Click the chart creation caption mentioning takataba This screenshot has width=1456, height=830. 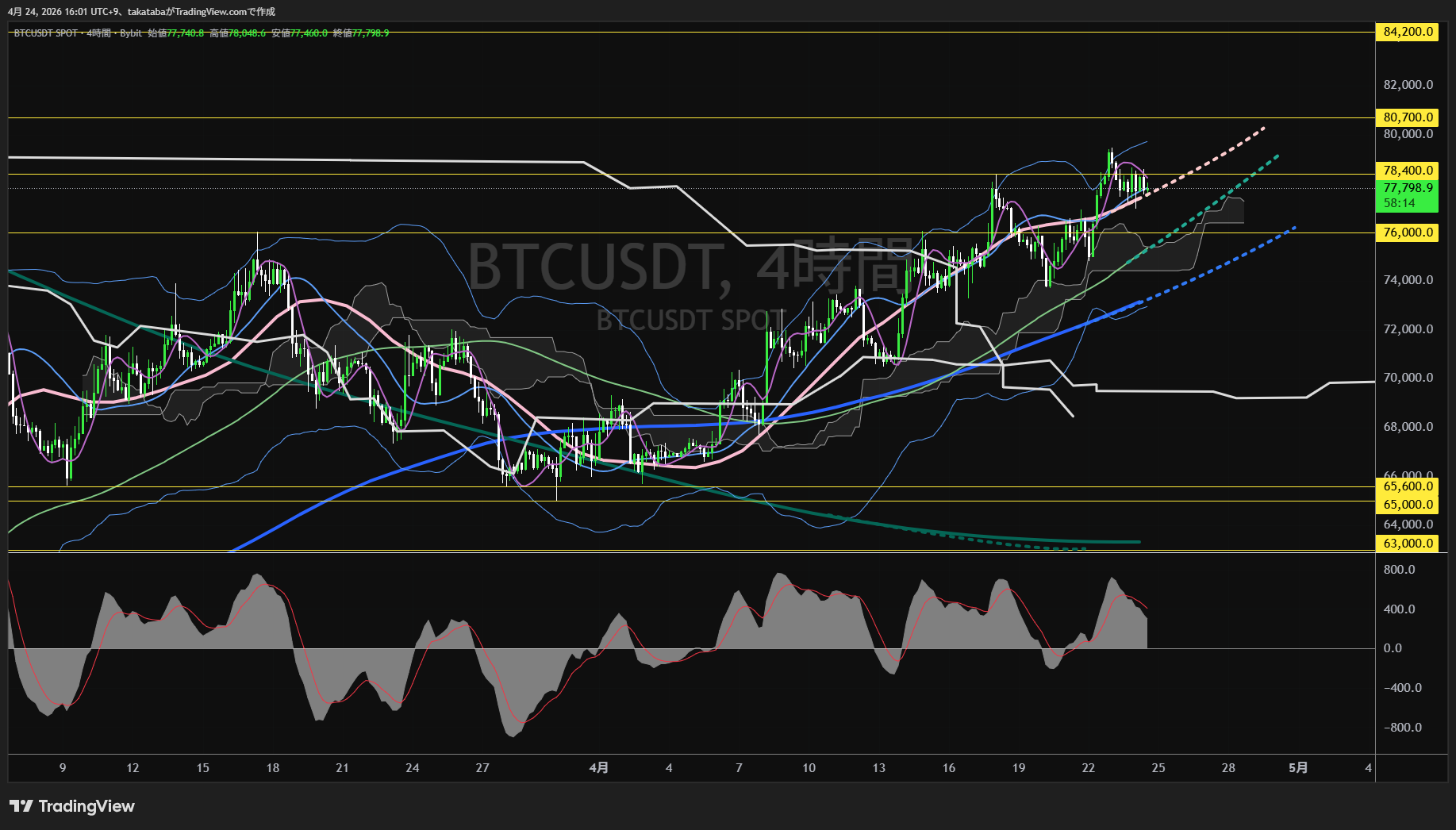(141, 12)
